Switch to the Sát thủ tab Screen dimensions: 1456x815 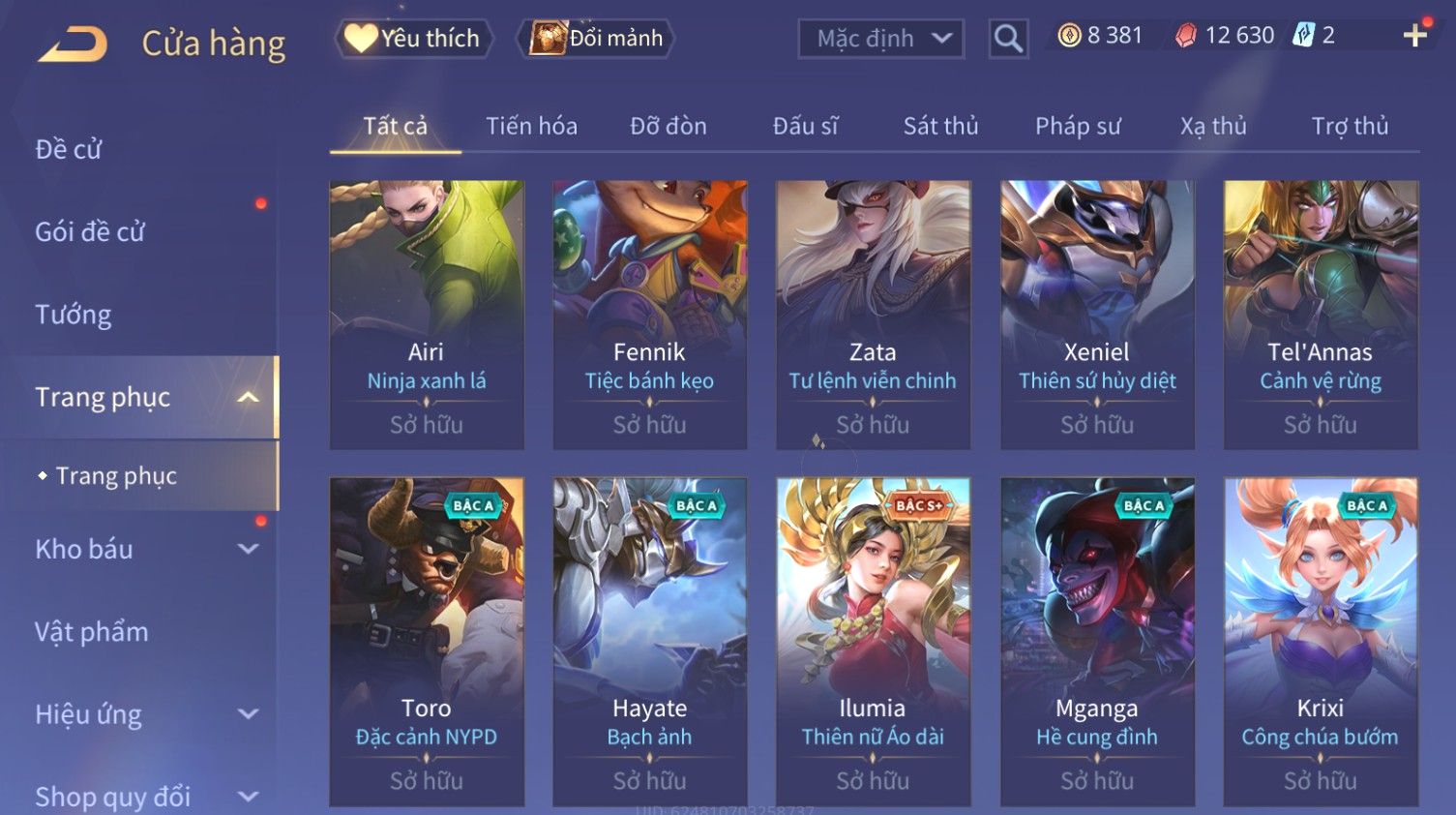(x=940, y=126)
